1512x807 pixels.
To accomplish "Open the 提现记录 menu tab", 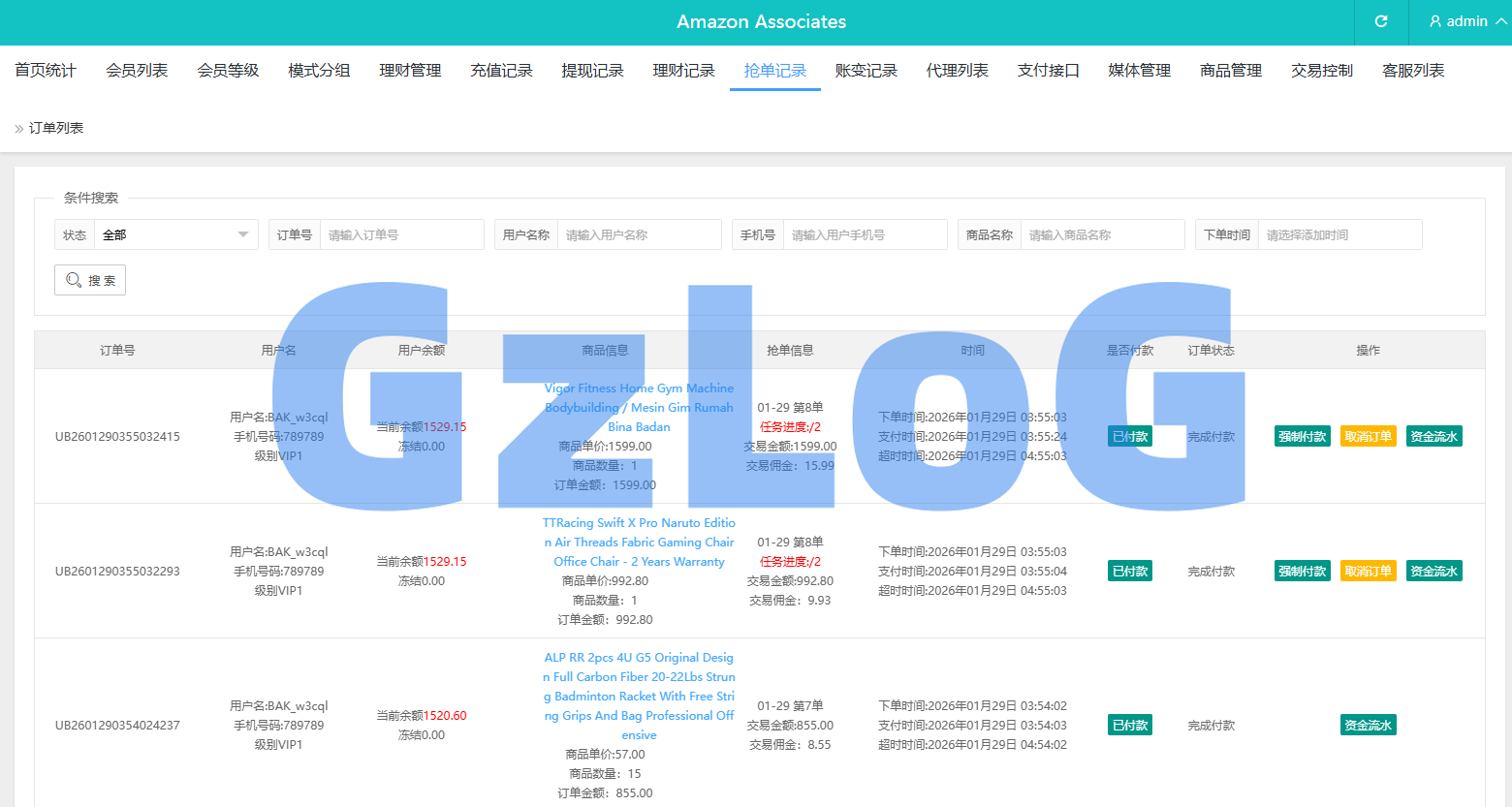I will (x=592, y=71).
